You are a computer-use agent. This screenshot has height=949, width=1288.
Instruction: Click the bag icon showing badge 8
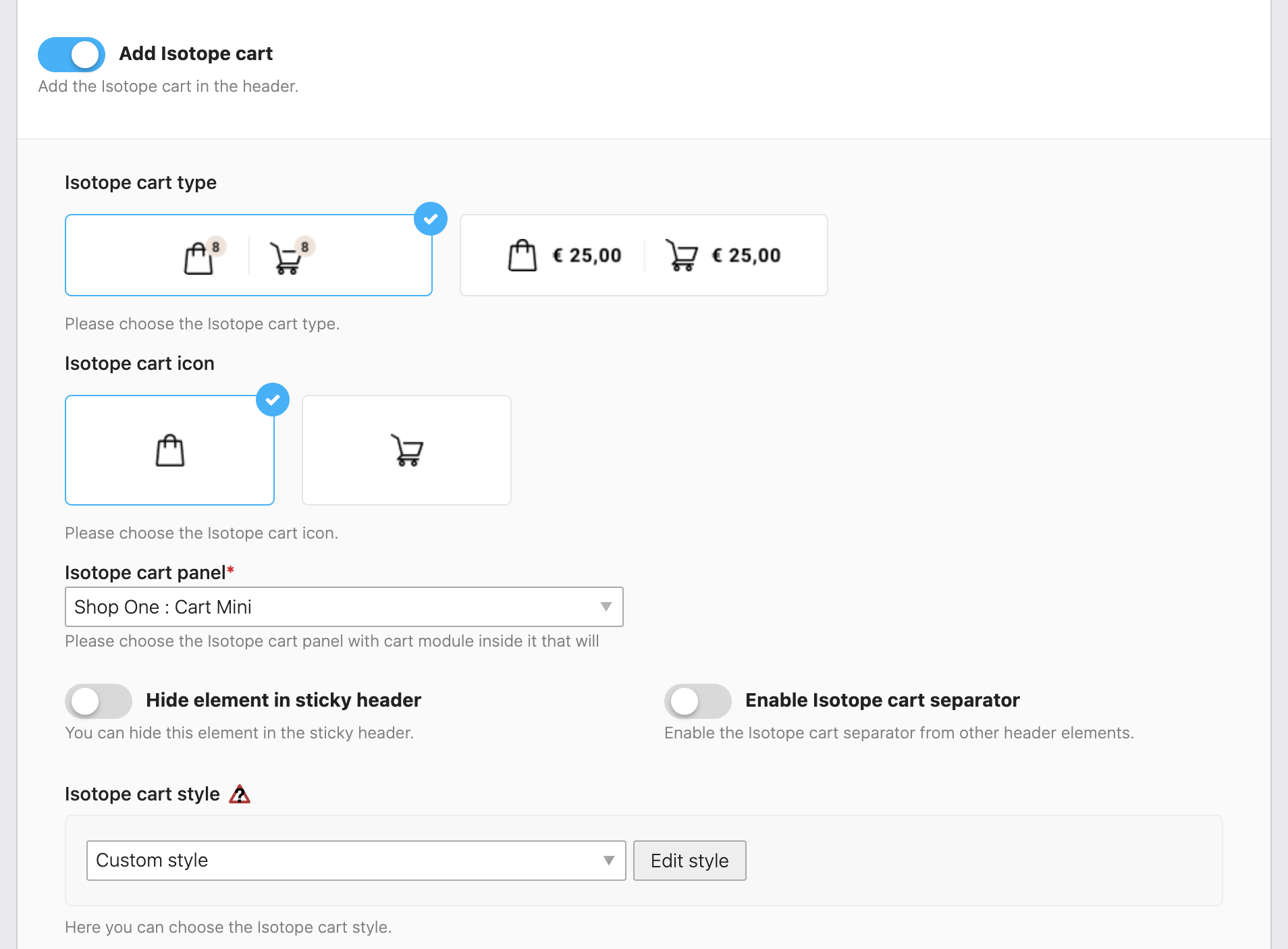click(x=200, y=256)
